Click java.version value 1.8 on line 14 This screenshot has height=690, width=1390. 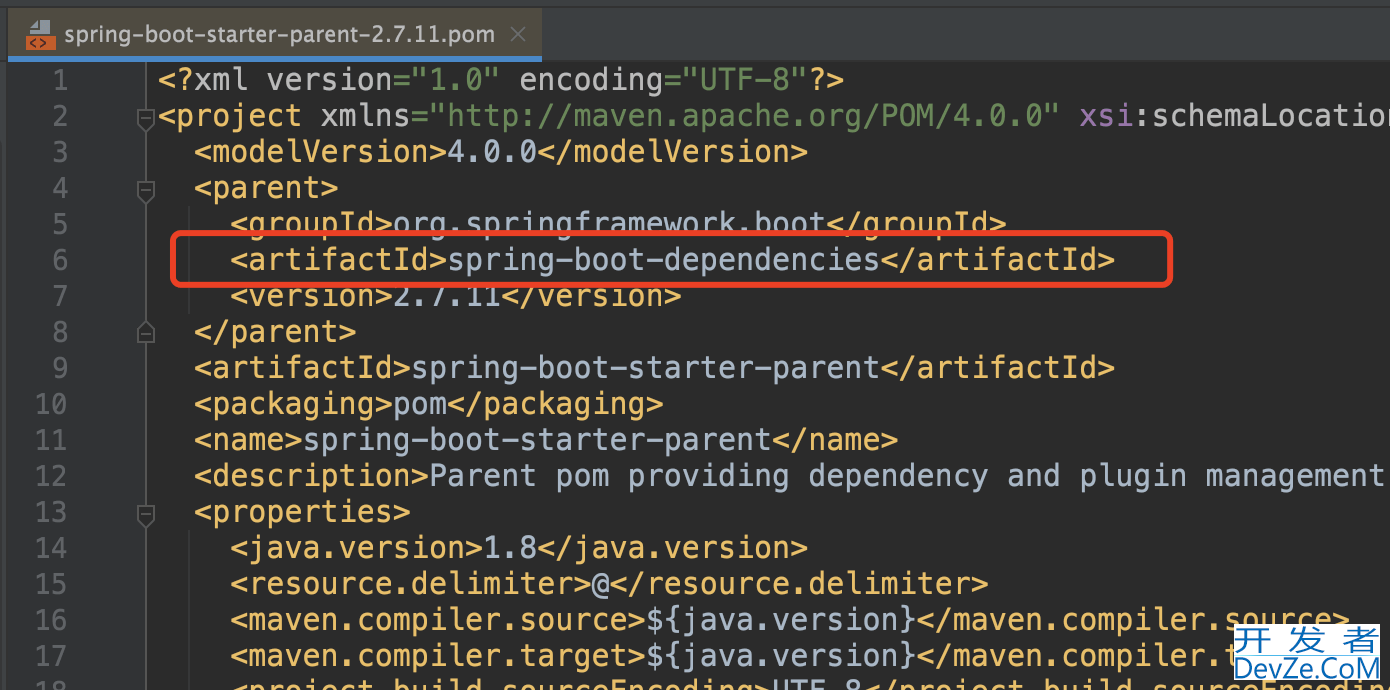pos(511,548)
